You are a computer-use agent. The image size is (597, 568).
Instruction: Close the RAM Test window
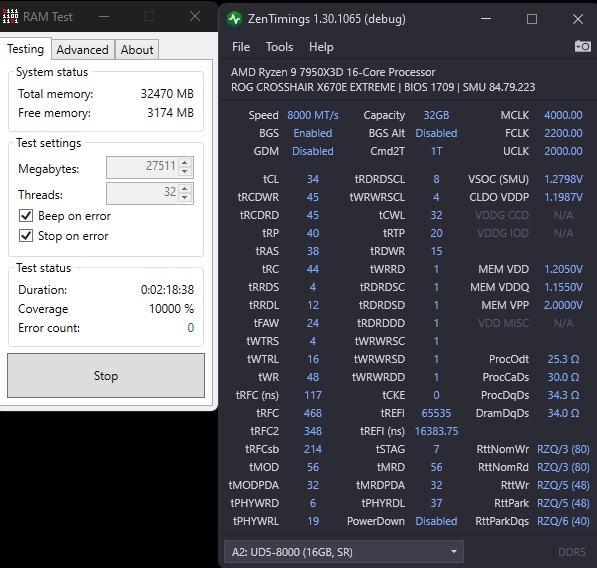tap(195, 16)
